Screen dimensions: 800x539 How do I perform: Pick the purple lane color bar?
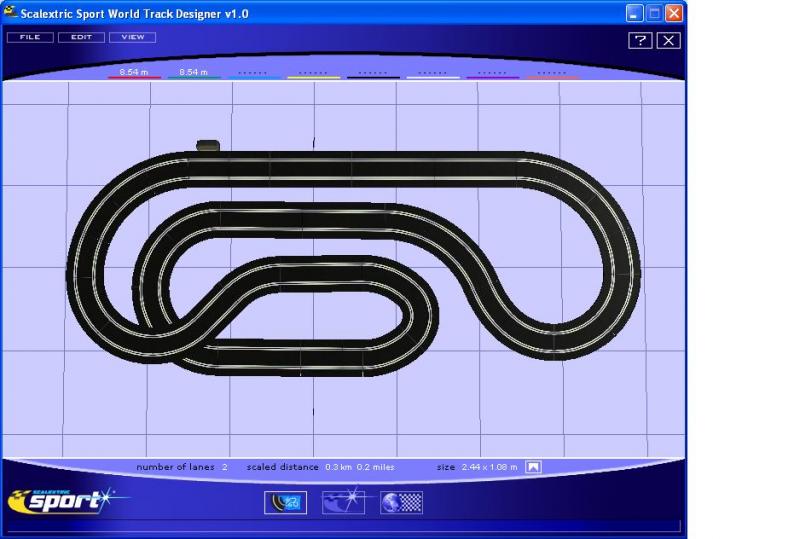492,75
